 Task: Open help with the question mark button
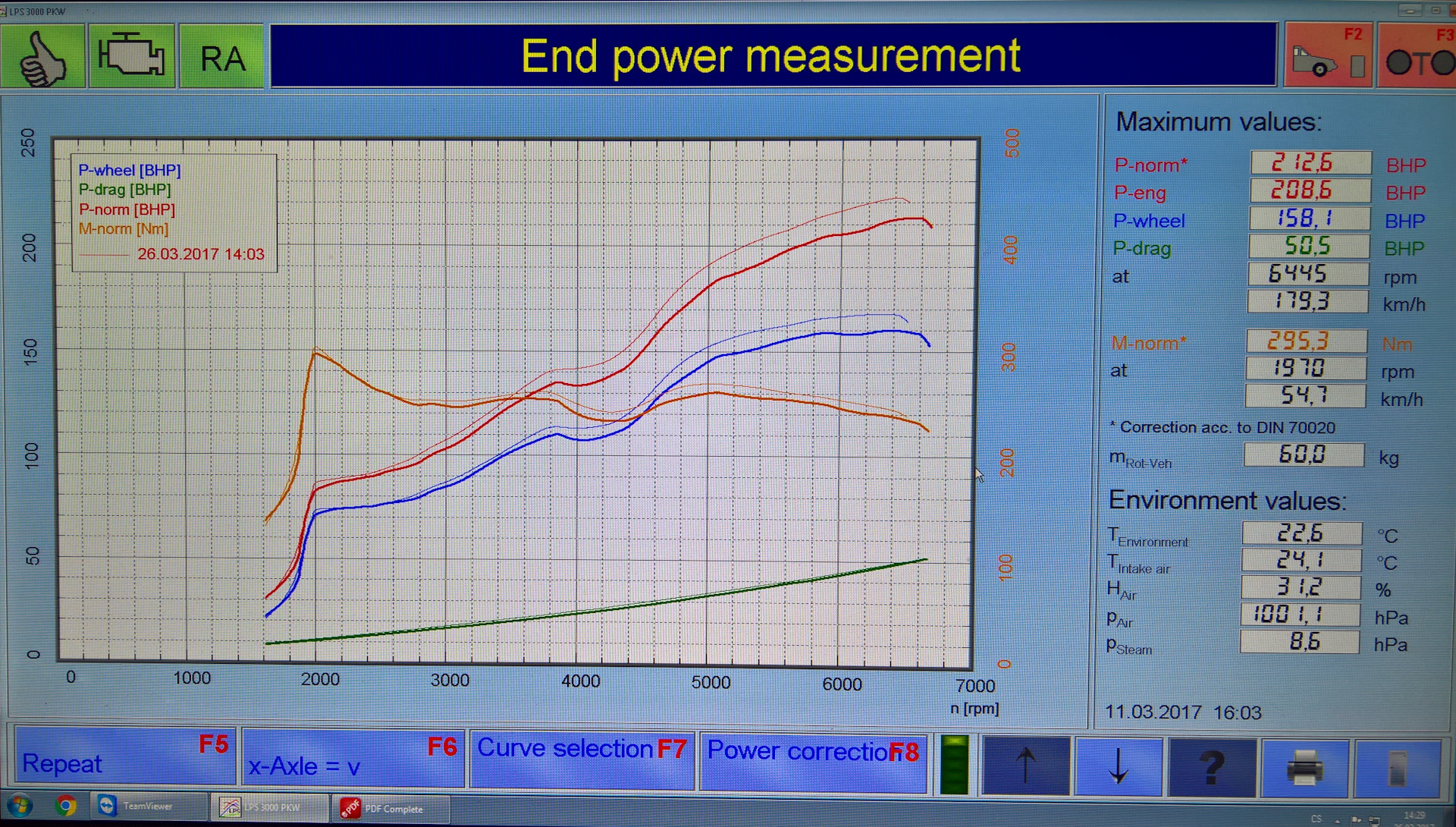(x=1212, y=767)
